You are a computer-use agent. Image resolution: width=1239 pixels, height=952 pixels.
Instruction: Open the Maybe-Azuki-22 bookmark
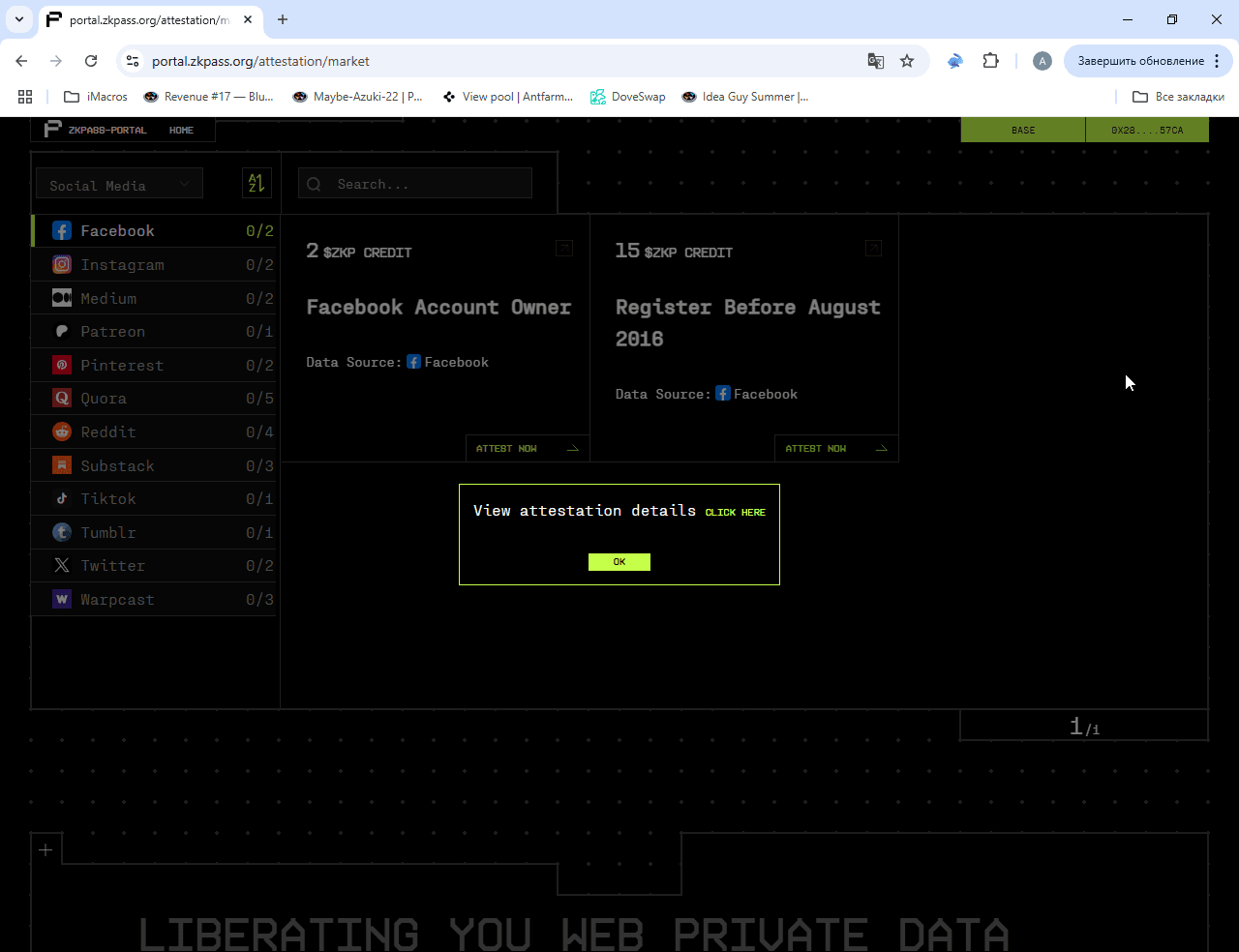click(x=358, y=97)
